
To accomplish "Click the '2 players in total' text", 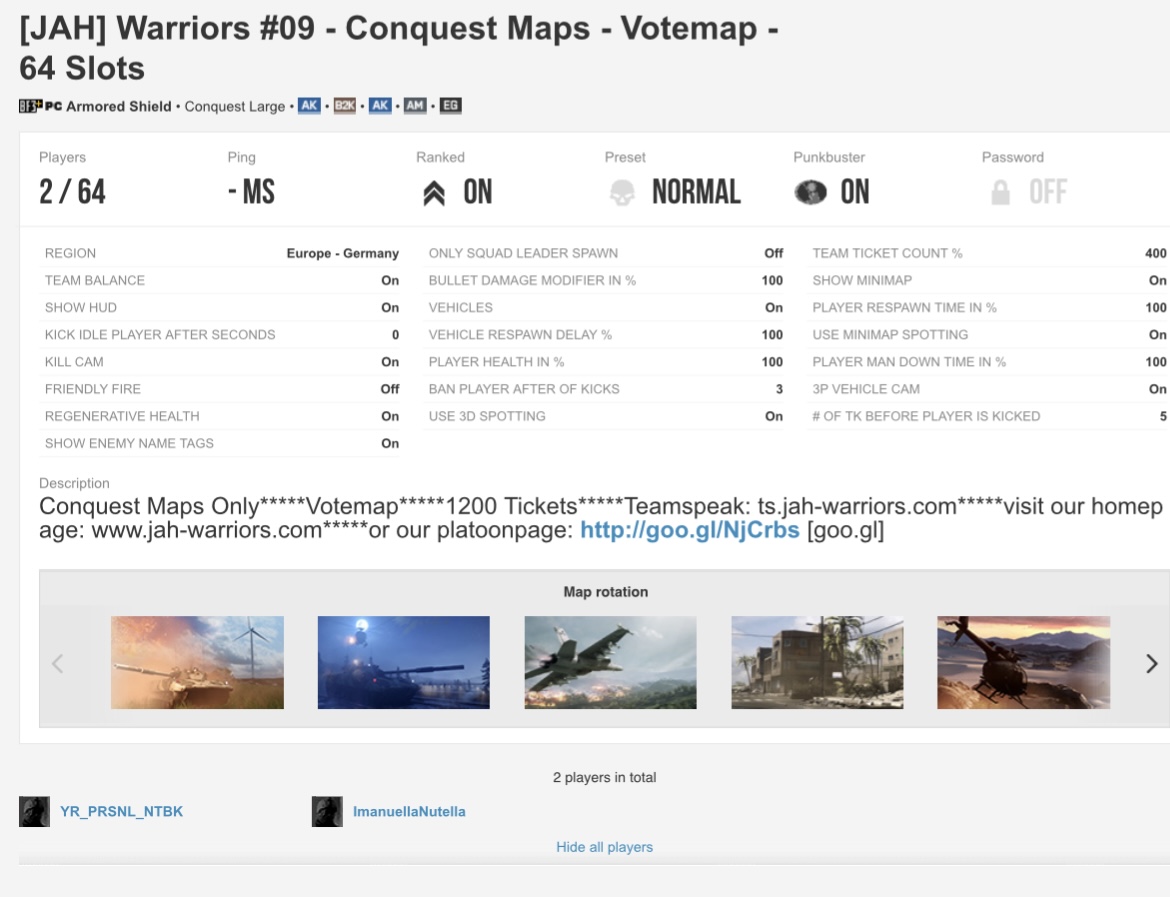I will (604, 778).
